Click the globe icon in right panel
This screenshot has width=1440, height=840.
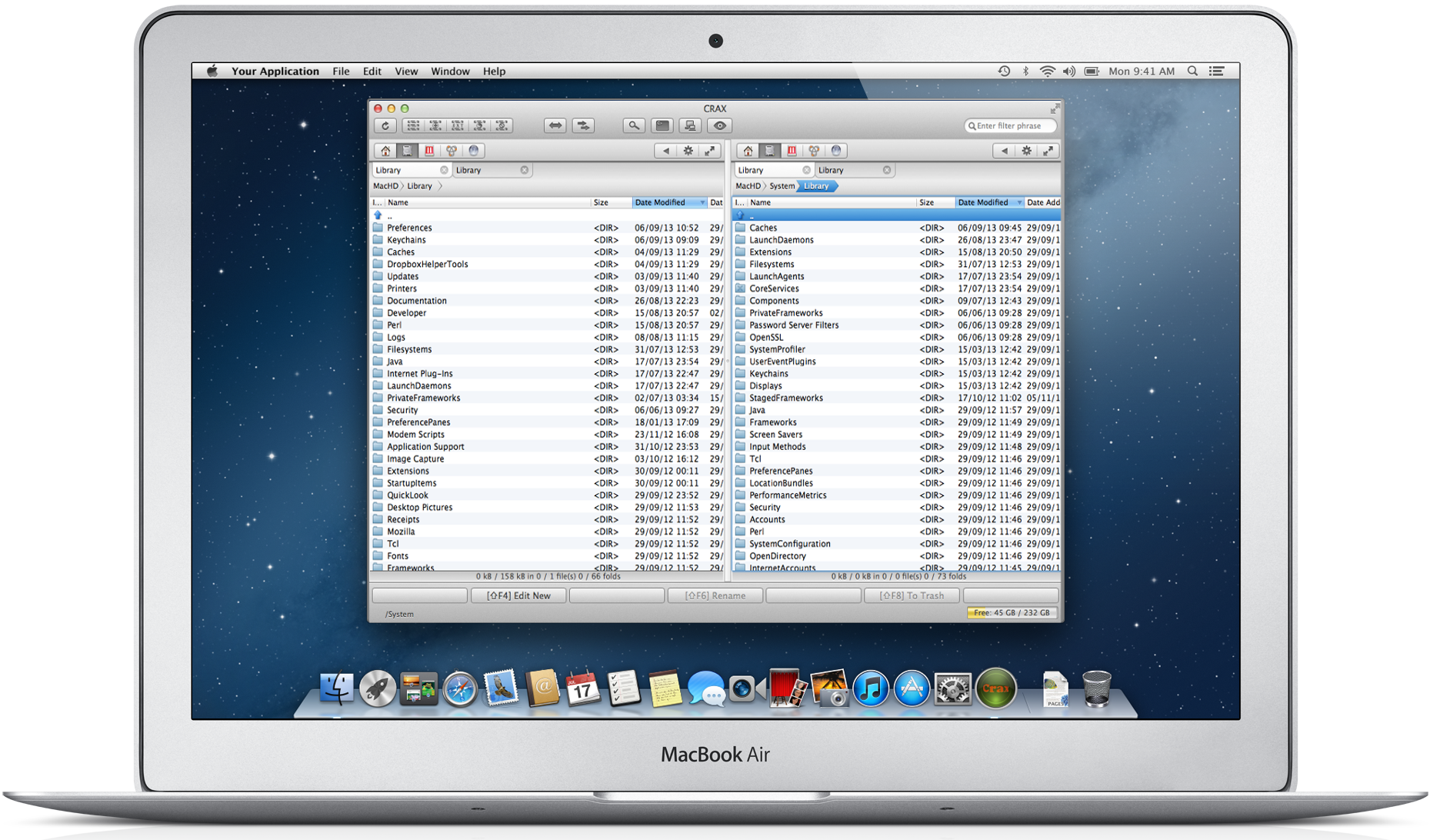(836, 151)
